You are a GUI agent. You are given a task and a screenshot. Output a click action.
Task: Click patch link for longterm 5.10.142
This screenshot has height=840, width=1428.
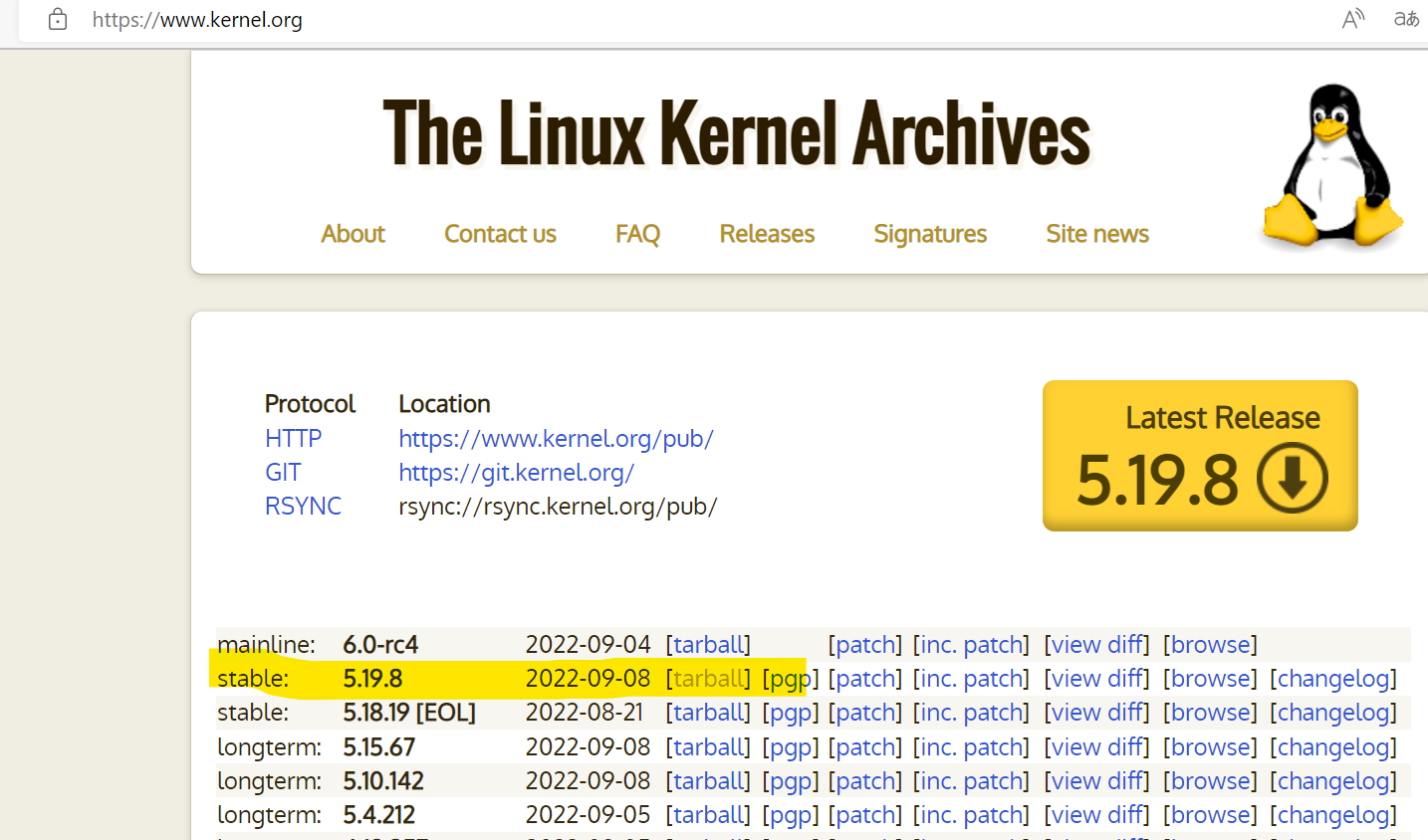[x=865, y=781]
